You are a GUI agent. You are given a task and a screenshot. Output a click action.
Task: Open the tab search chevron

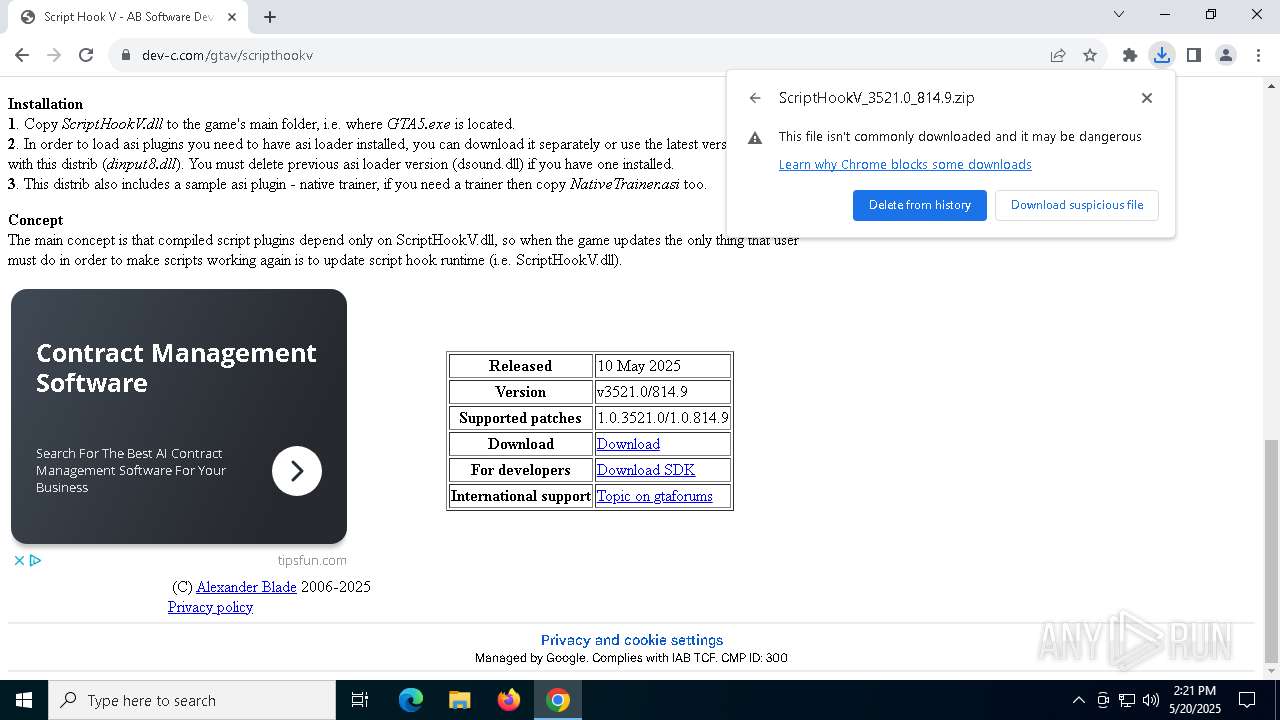(x=1119, y=14)
